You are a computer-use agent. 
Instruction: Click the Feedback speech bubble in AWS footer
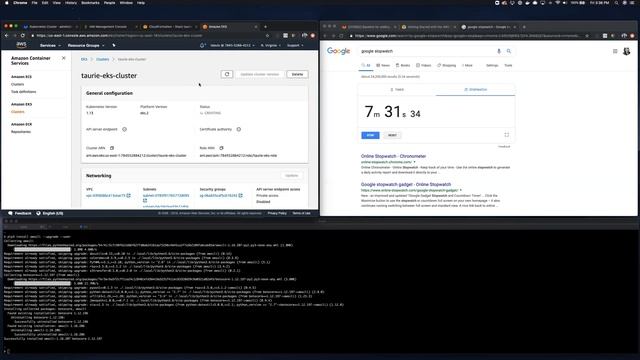click(x=20, y=213)
